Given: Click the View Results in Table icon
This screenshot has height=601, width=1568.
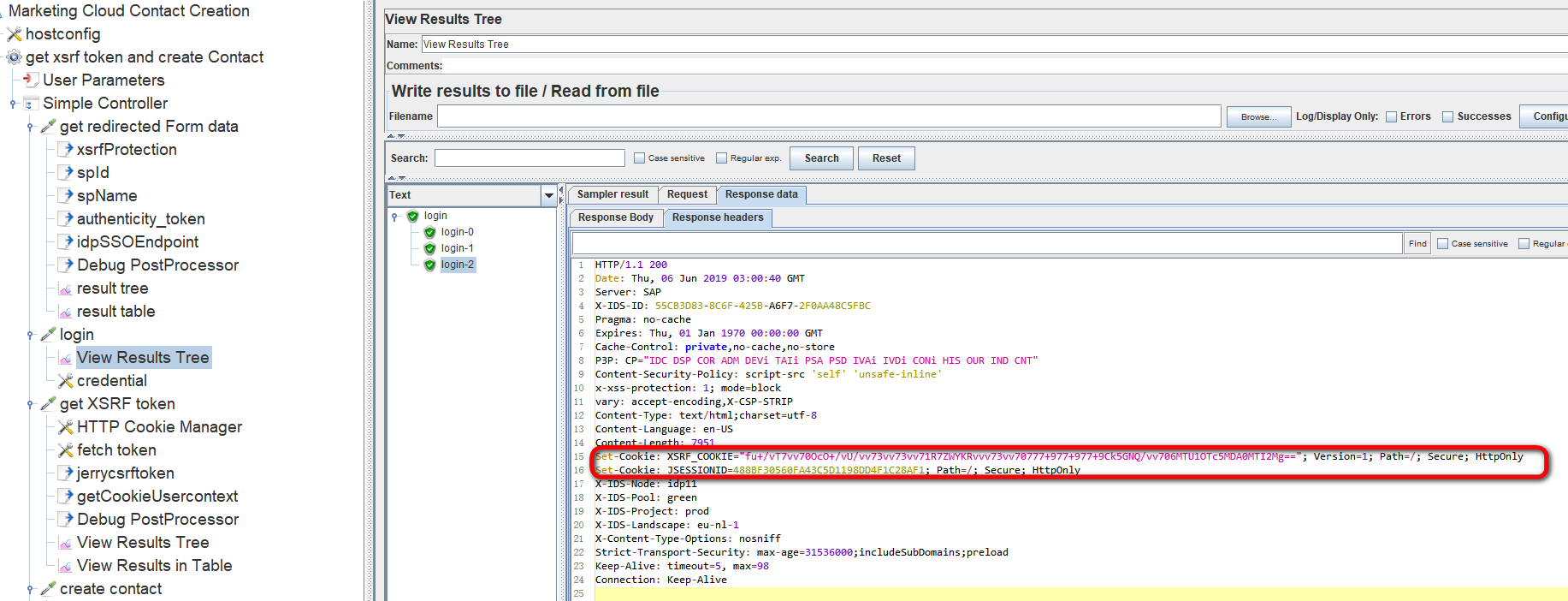Looking at the screenshot, I should point(65,566).
